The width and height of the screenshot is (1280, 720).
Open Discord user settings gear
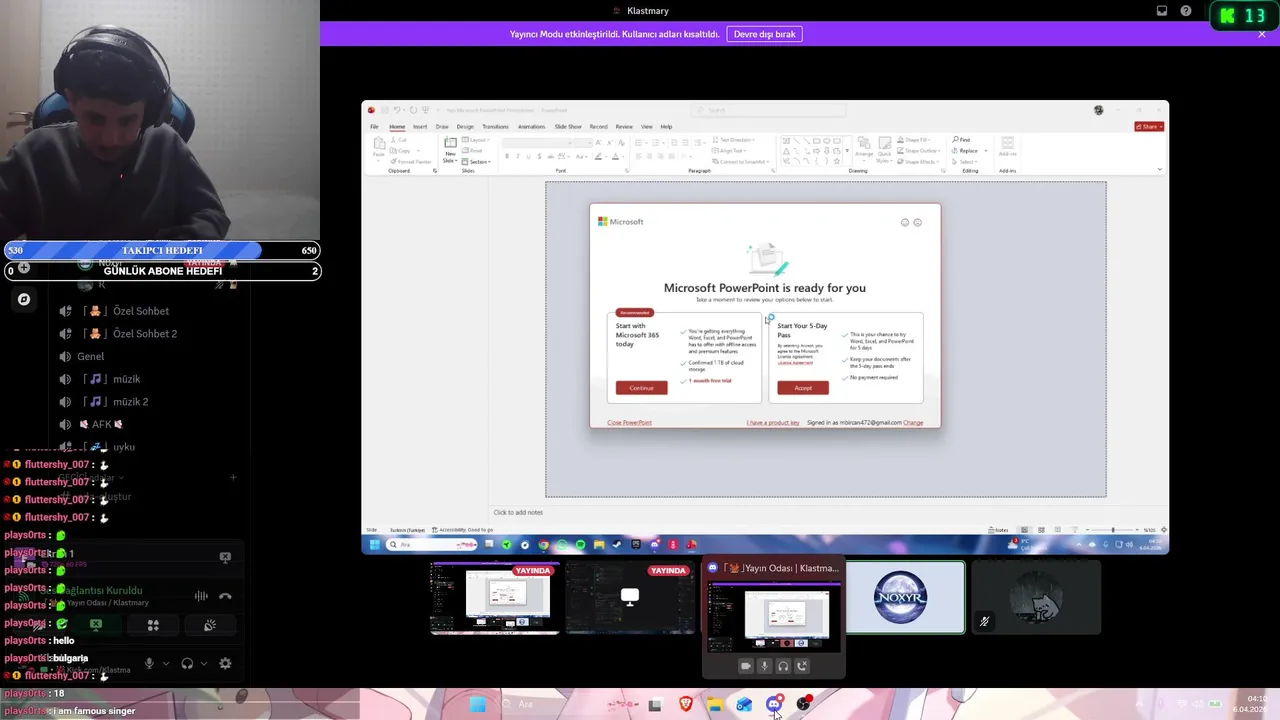coord(225,663)
